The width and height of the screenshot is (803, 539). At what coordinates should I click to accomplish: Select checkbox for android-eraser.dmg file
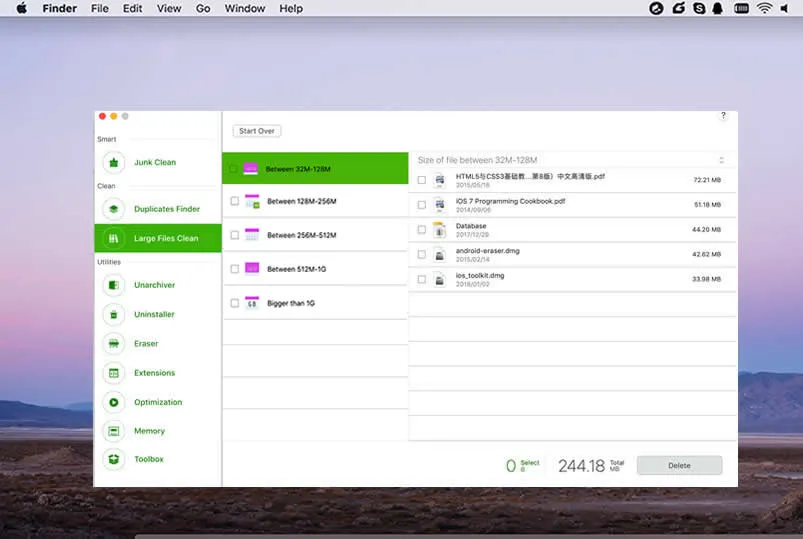click(x=422, y=254)
